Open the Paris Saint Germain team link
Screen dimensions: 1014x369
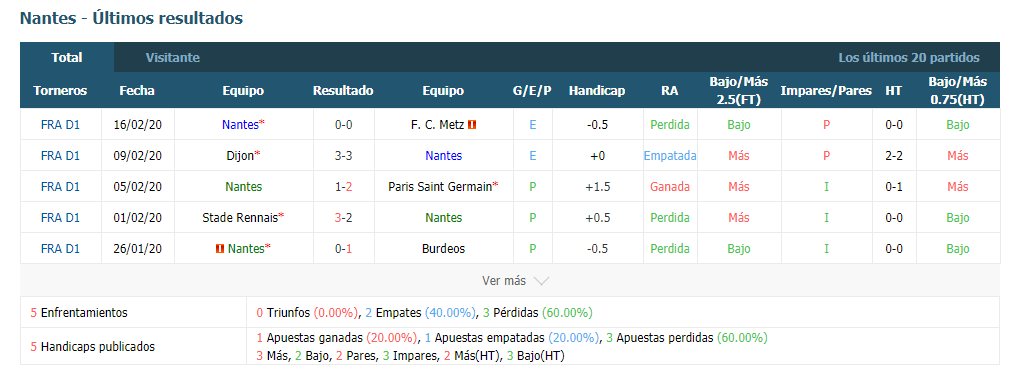[440, 187]
